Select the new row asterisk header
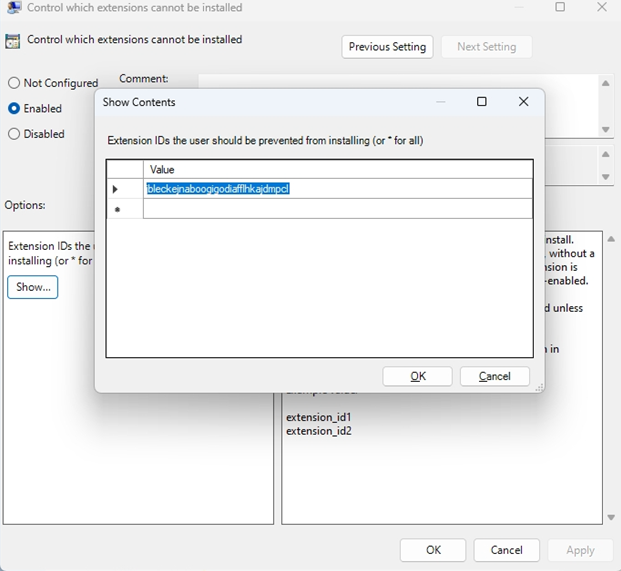This screenshot has height=571, width=621. point(125,209)
